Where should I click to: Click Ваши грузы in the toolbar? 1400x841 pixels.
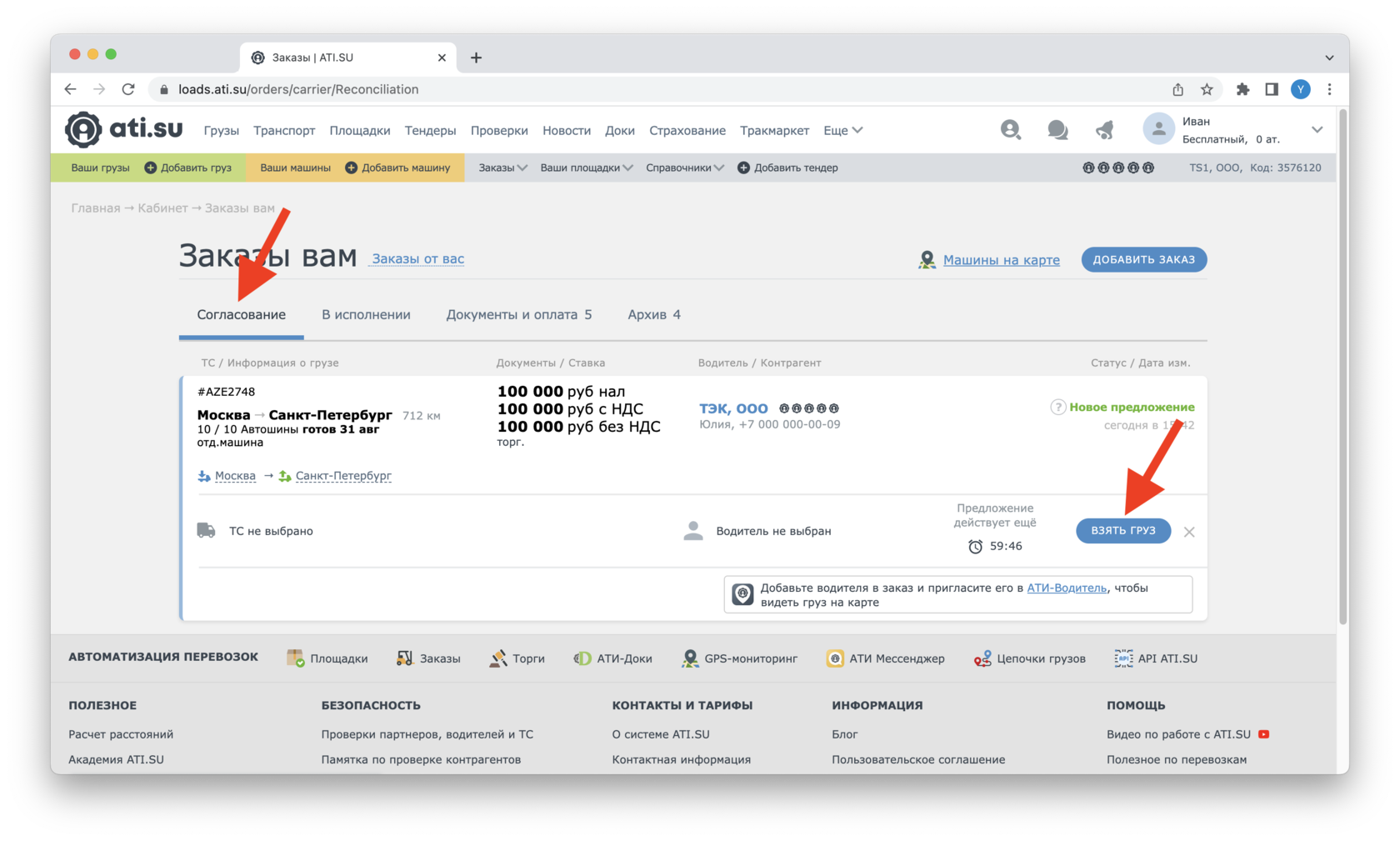pos(100,168)
